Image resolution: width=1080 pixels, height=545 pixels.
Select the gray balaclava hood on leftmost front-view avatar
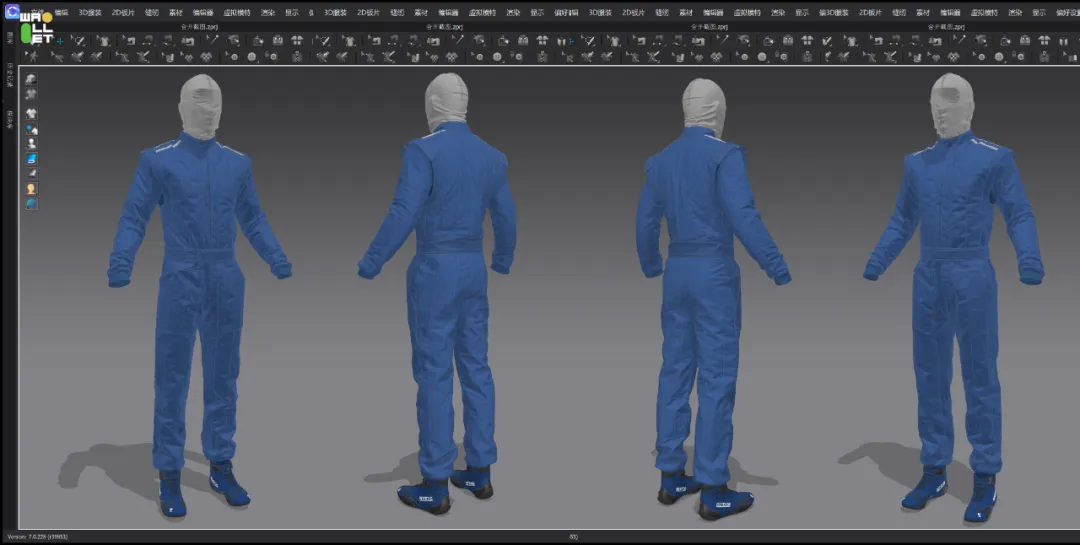click(200, 107)
